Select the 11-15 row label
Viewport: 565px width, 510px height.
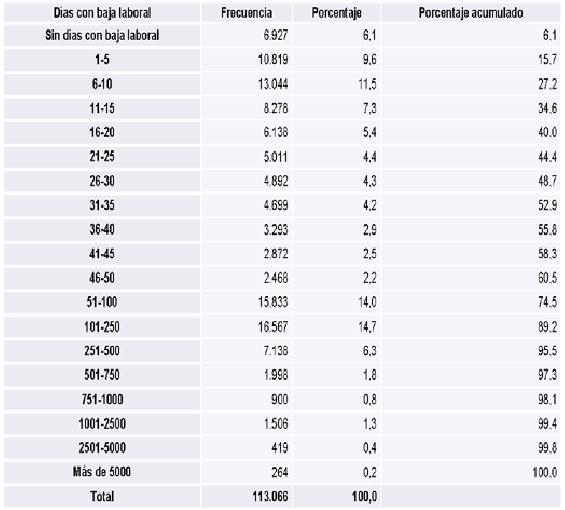coord(102,108)
